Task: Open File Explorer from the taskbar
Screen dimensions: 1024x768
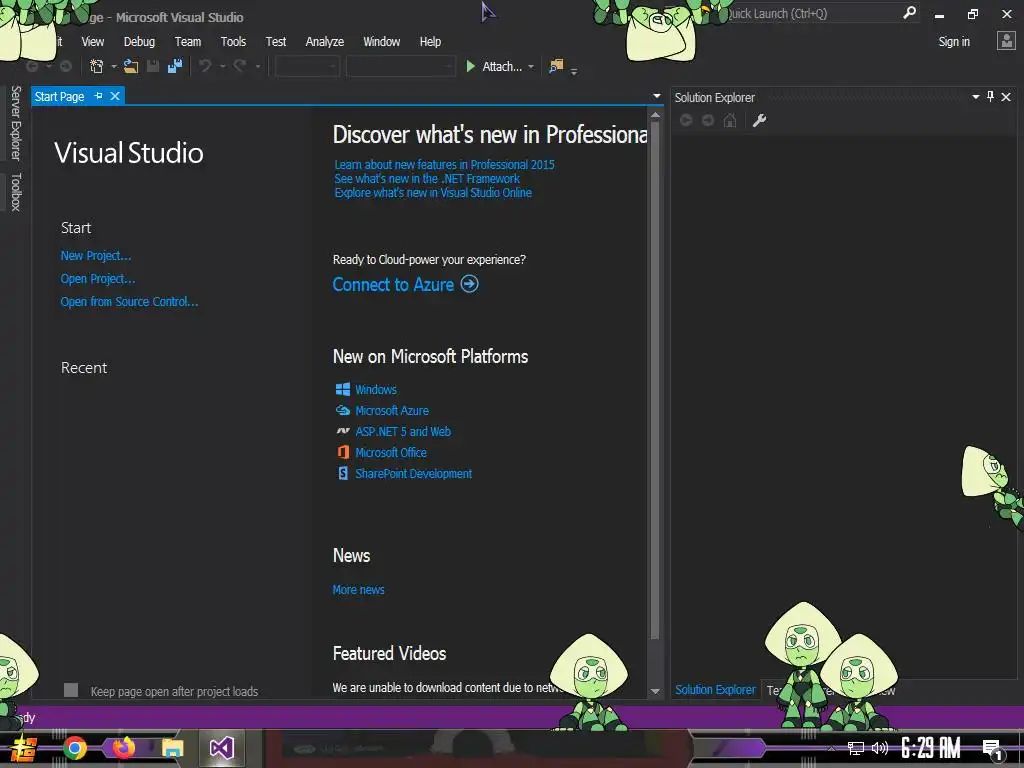Action: point(172,748)
